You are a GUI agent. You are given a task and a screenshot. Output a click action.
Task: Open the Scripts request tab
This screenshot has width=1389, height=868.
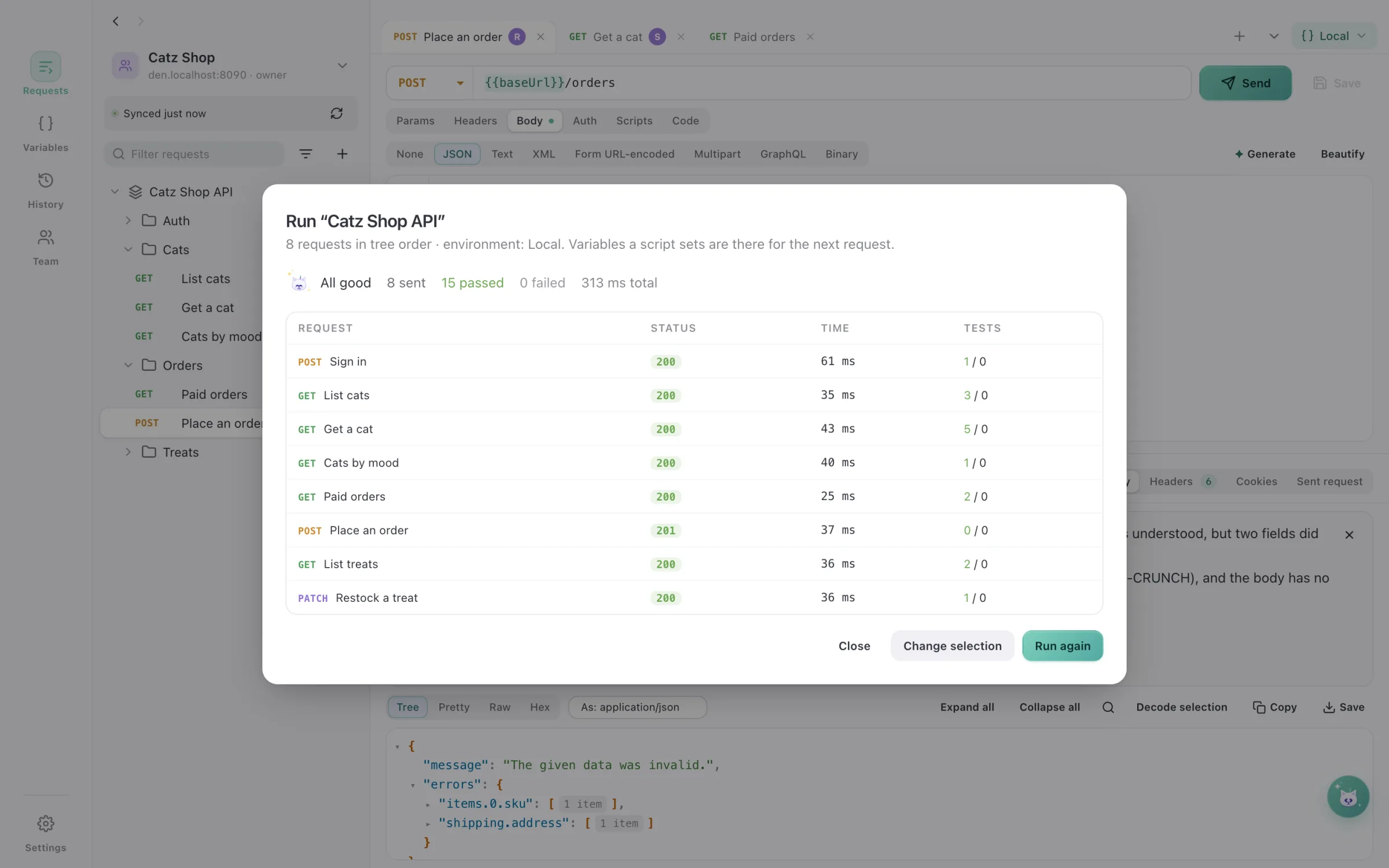coord(634,121)
